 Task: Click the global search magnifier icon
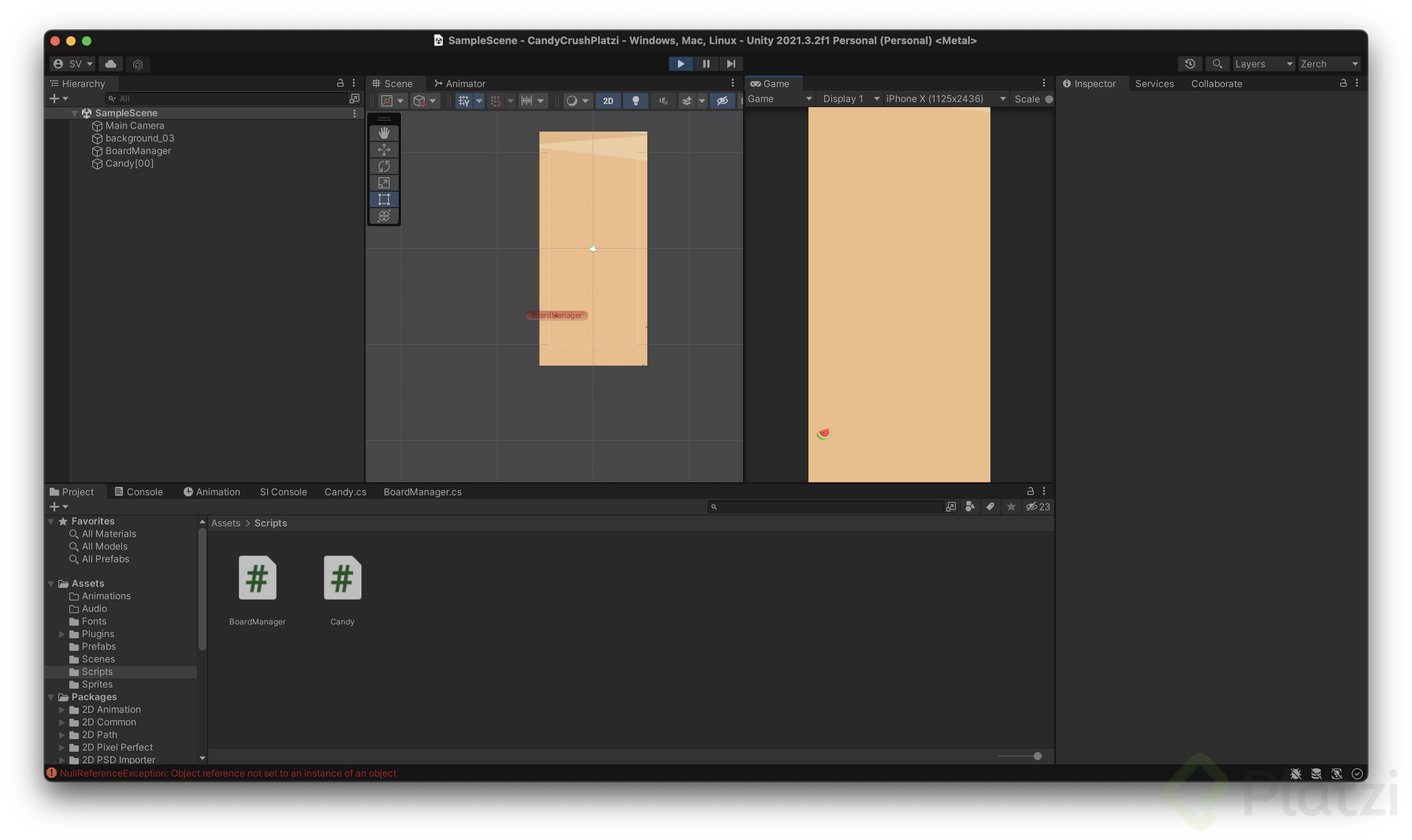pos(1217,64)
